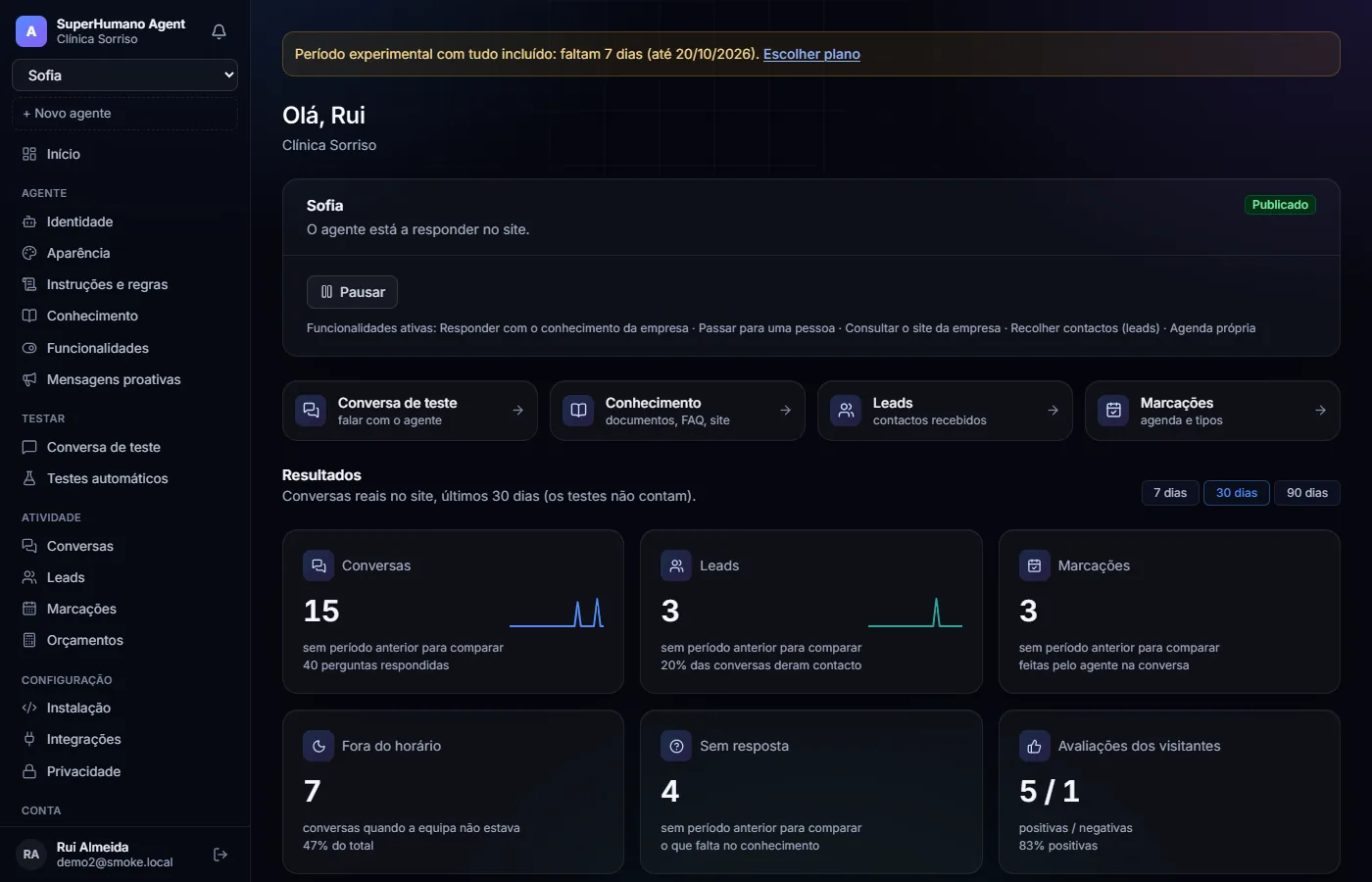The image size is (1372, 882).
Task: Create a new agent with Novo agente
Action: tap(124, 114)
